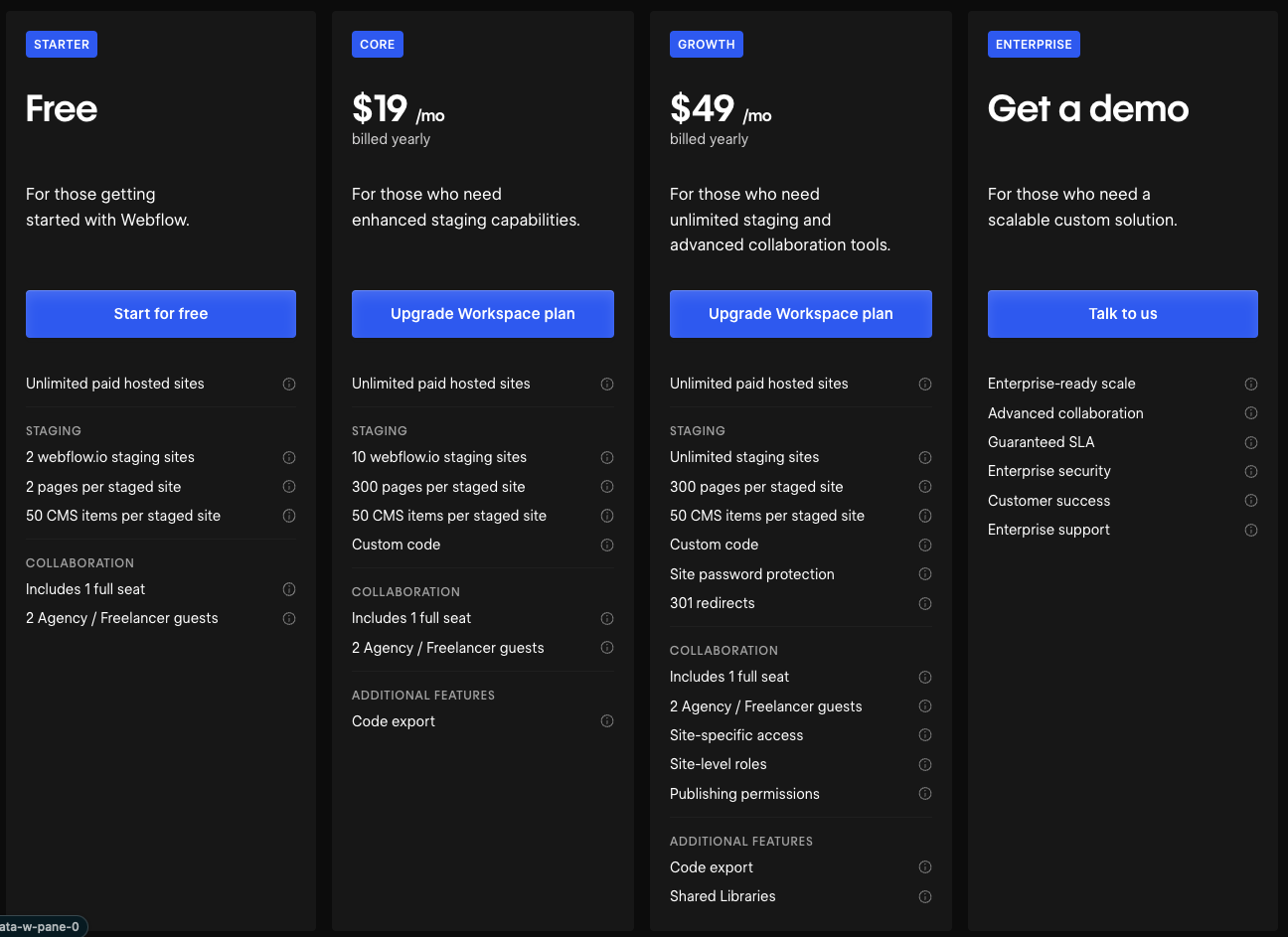
Task: Click the Start for free button
Action: pos(160,313)
